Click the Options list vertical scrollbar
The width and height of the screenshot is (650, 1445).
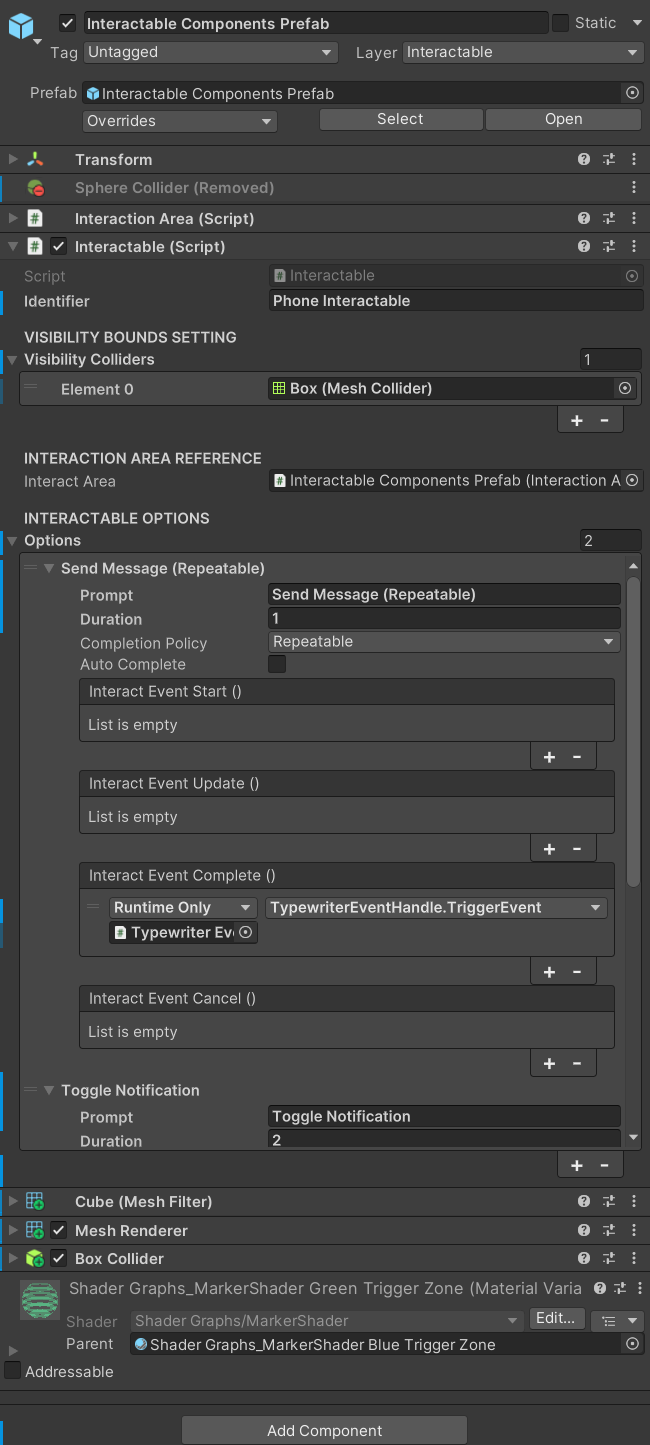click(x=633, y=731)
